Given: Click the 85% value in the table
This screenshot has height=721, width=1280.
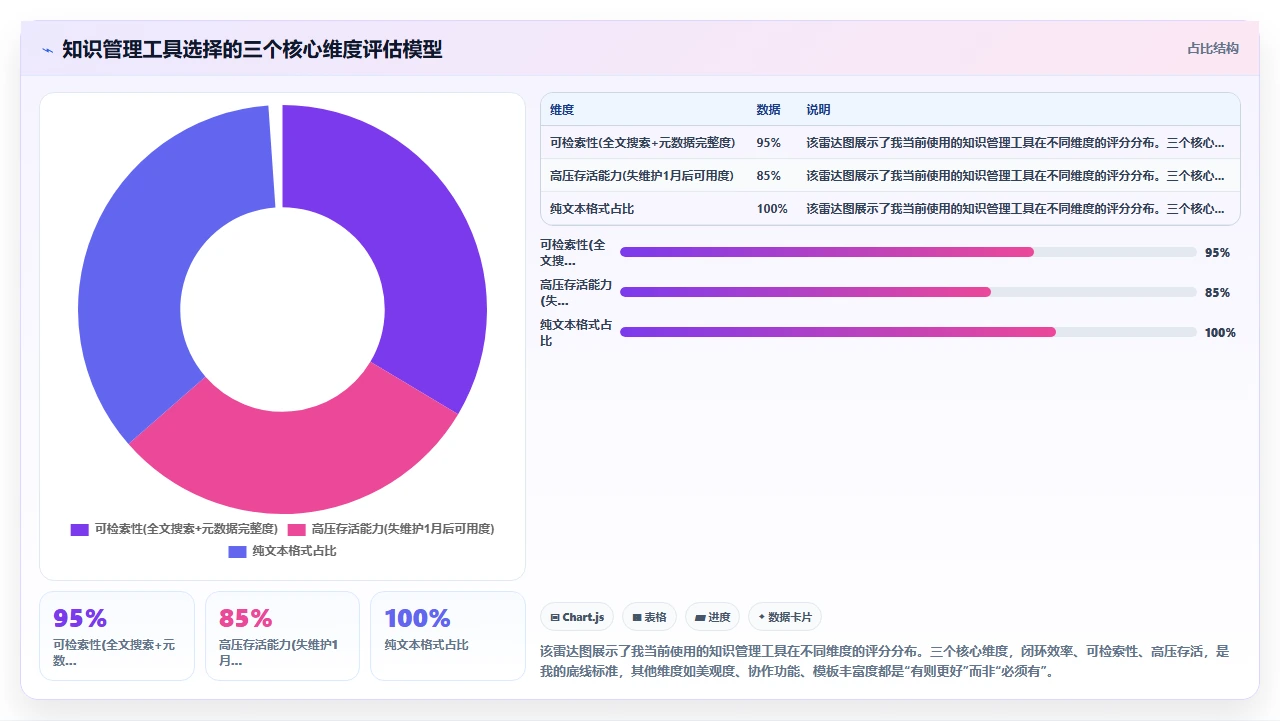Looking at the screenshot, I should coord(768,176).
